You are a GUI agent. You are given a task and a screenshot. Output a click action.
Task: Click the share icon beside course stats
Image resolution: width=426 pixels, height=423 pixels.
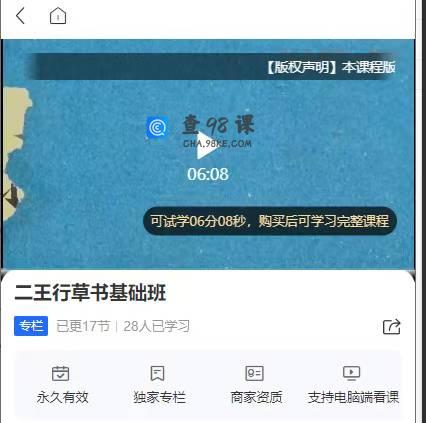392,326
